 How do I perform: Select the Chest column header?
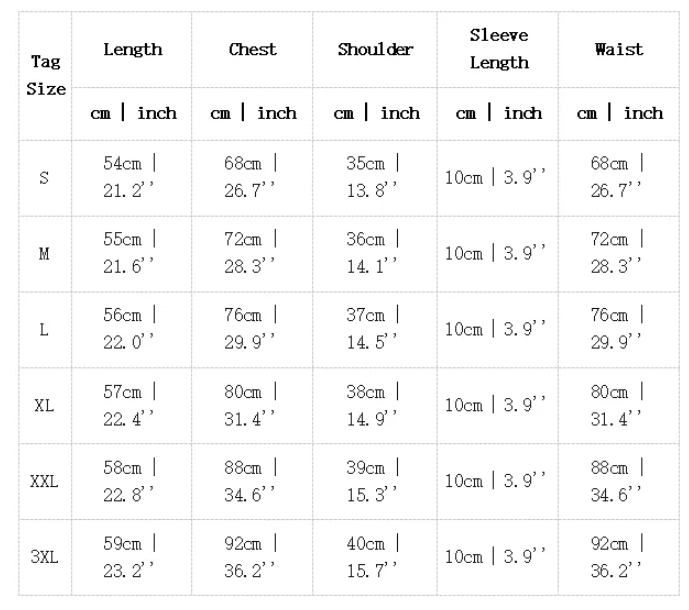click(253, 50)
